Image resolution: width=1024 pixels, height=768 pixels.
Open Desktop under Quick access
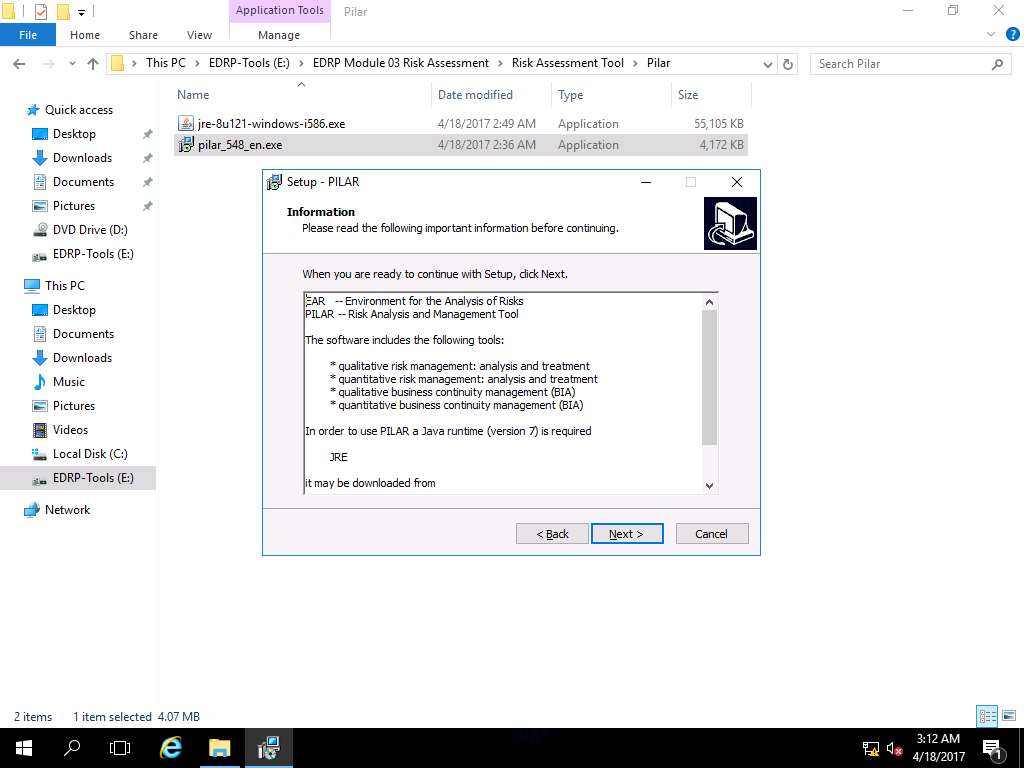(74, 134)
